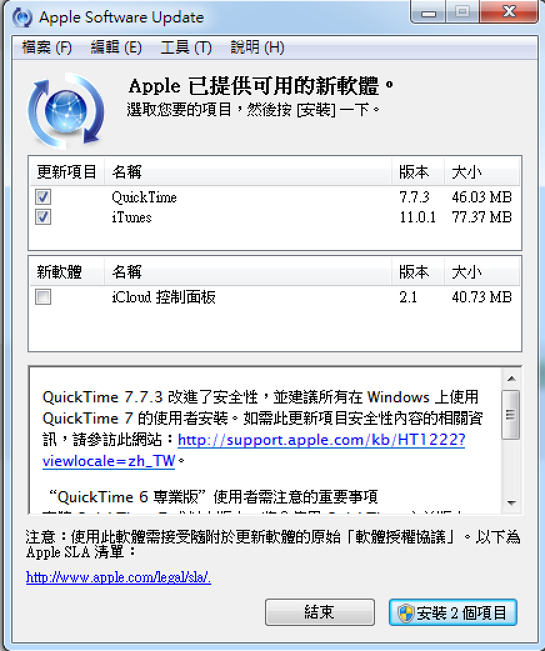
Task: Open the support.apple.com/kb/HT1222 link
Action: (321, 440)
